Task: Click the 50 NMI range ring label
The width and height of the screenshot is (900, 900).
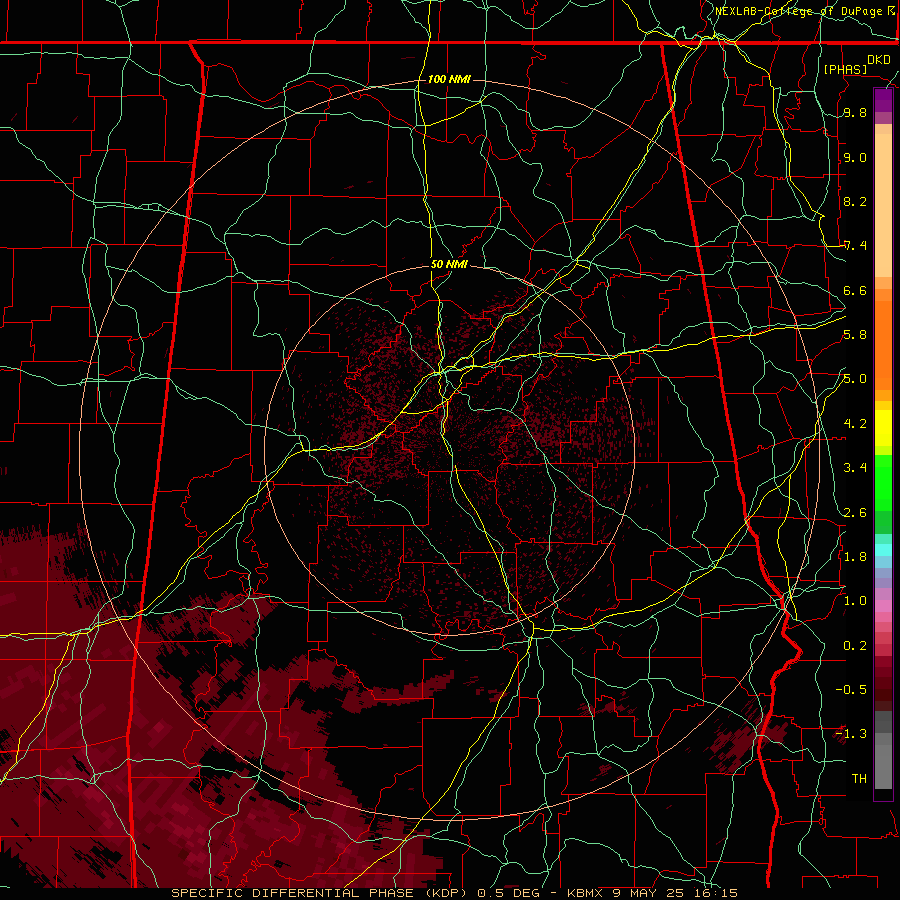Action: [x=449, y=264]
